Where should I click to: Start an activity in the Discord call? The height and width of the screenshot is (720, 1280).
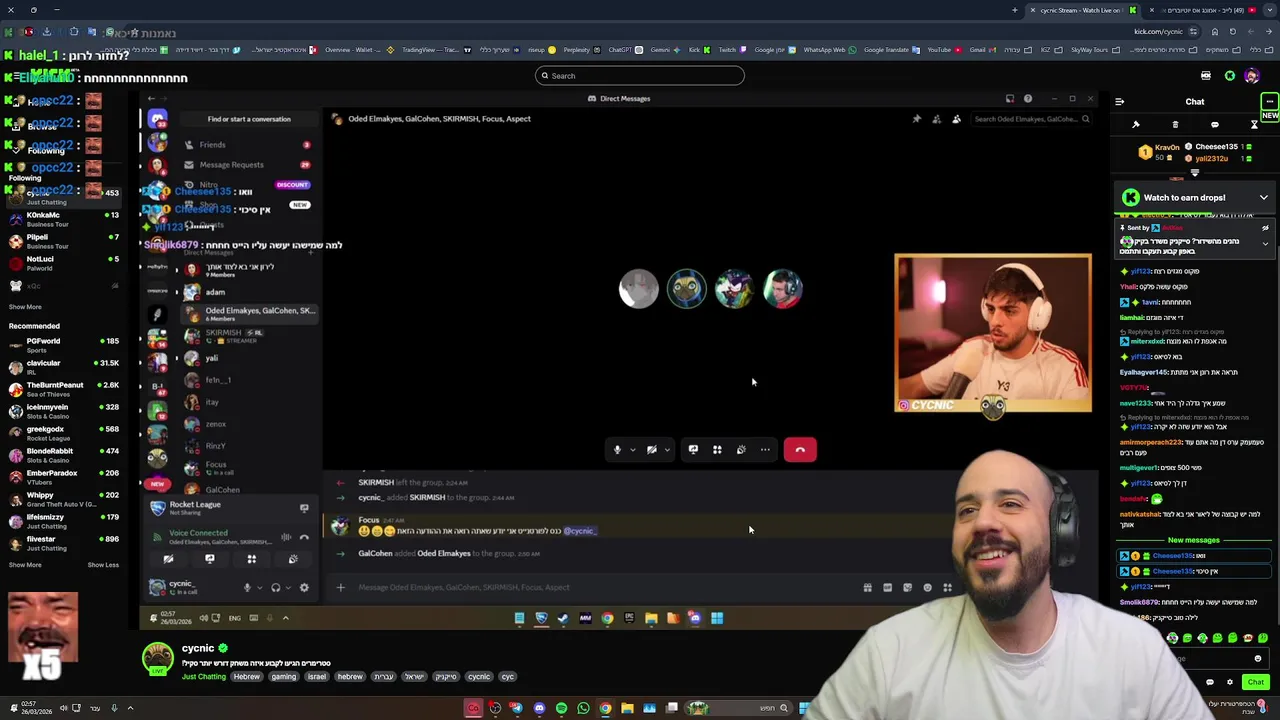tap(717, 450)
